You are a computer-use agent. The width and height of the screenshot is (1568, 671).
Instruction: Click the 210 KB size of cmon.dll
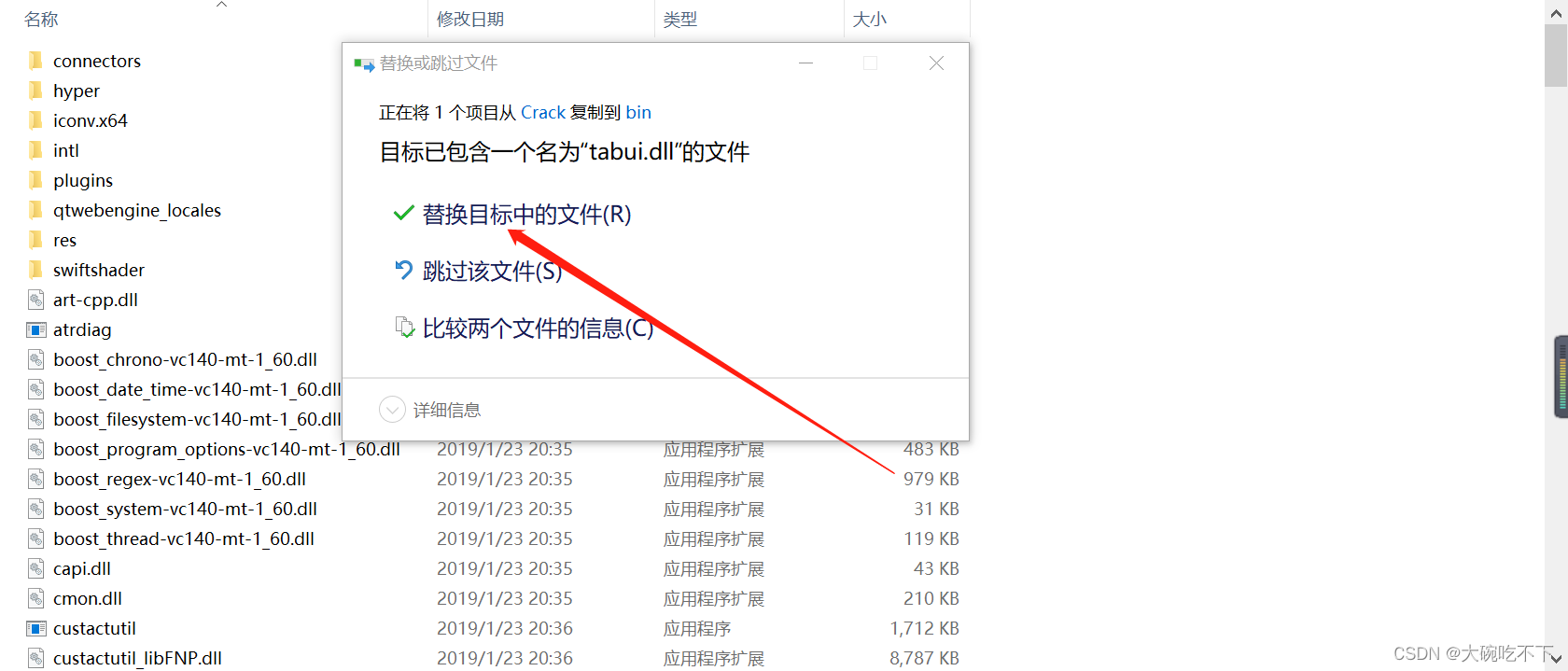click(x=931, y=598)
